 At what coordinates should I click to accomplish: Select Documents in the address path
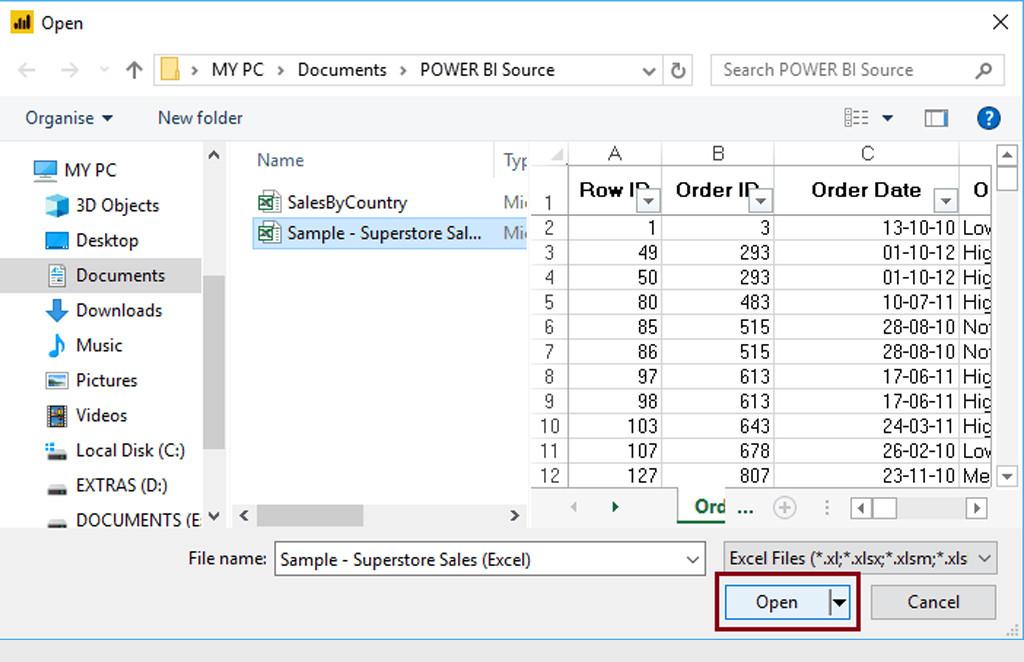(342, 70)
